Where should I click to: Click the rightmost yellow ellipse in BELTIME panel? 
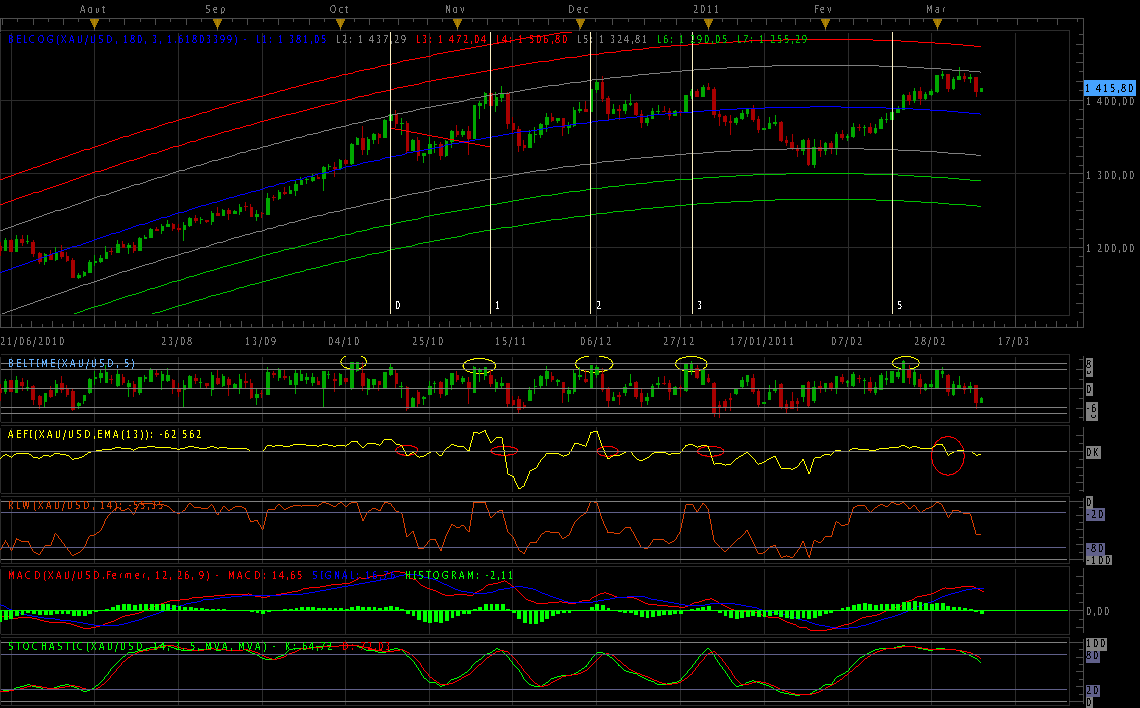coord(906,362)
